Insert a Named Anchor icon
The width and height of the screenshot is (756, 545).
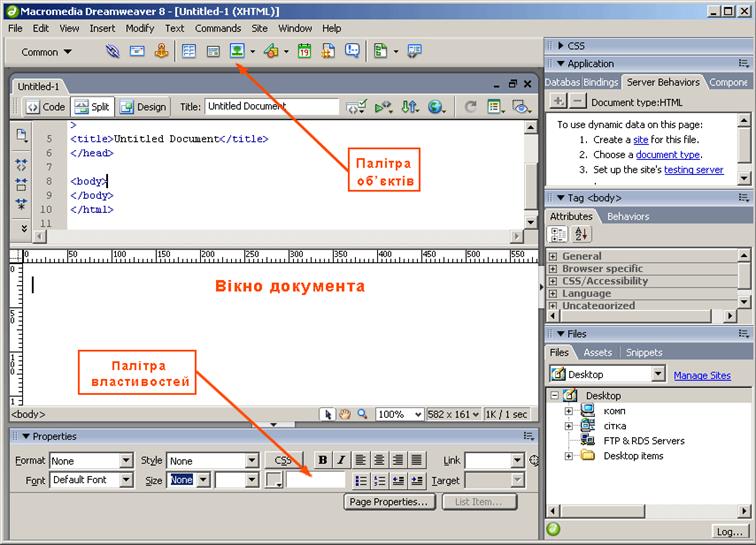162,51
